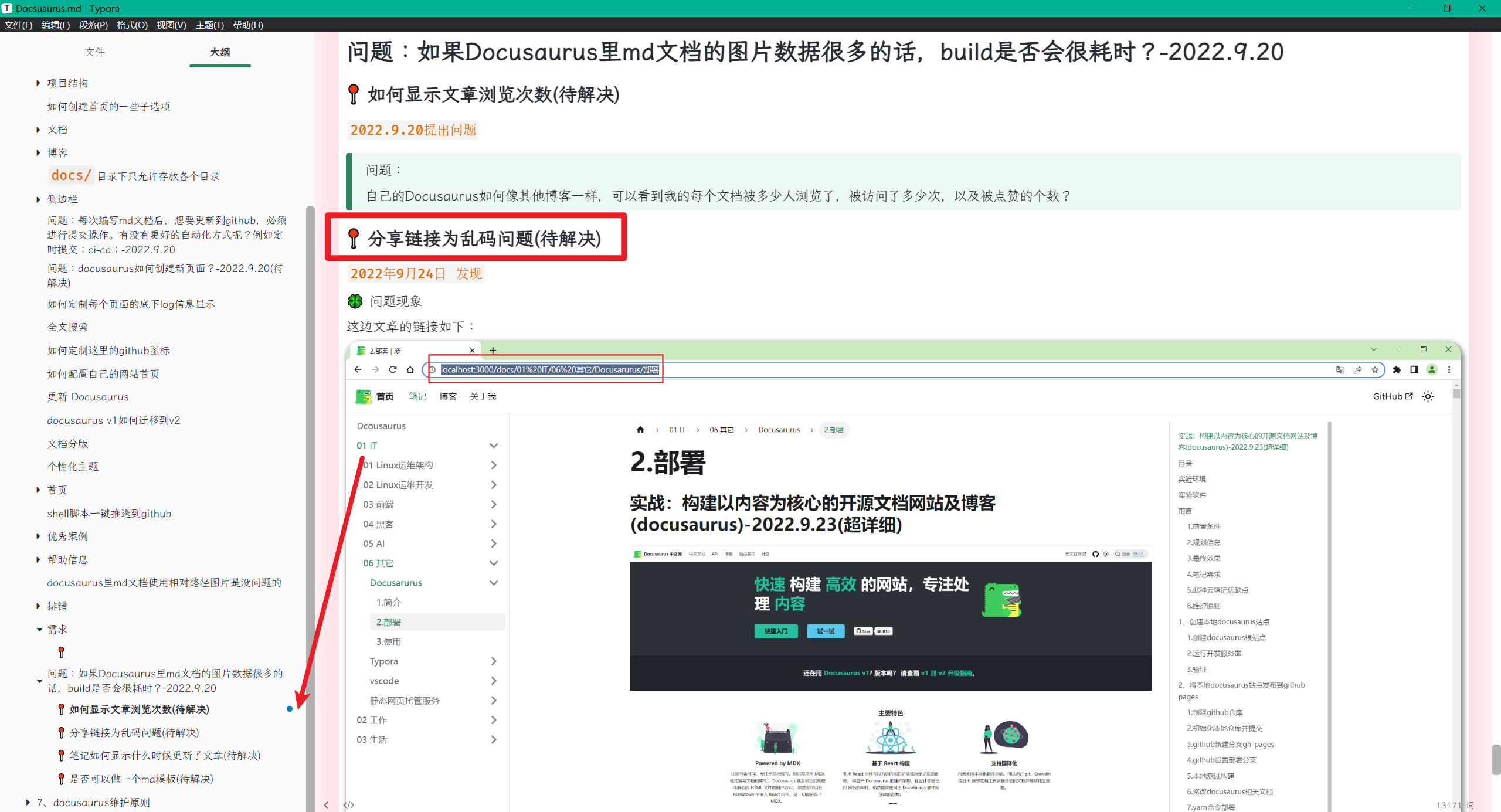Click the breadcrumb home icon in embedded page
Viewport: 1501px width, 812px height.
coord(640,430)
